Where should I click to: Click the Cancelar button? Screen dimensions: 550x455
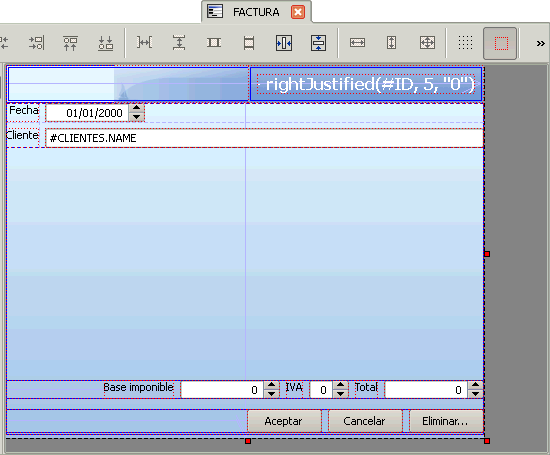coord(364,421)
